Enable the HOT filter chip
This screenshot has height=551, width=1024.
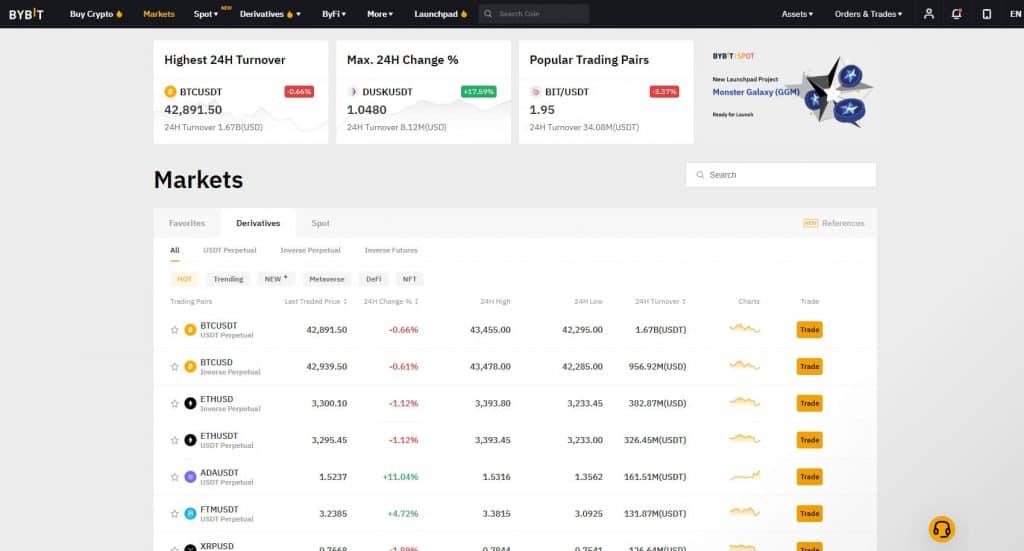pos(184,279)
